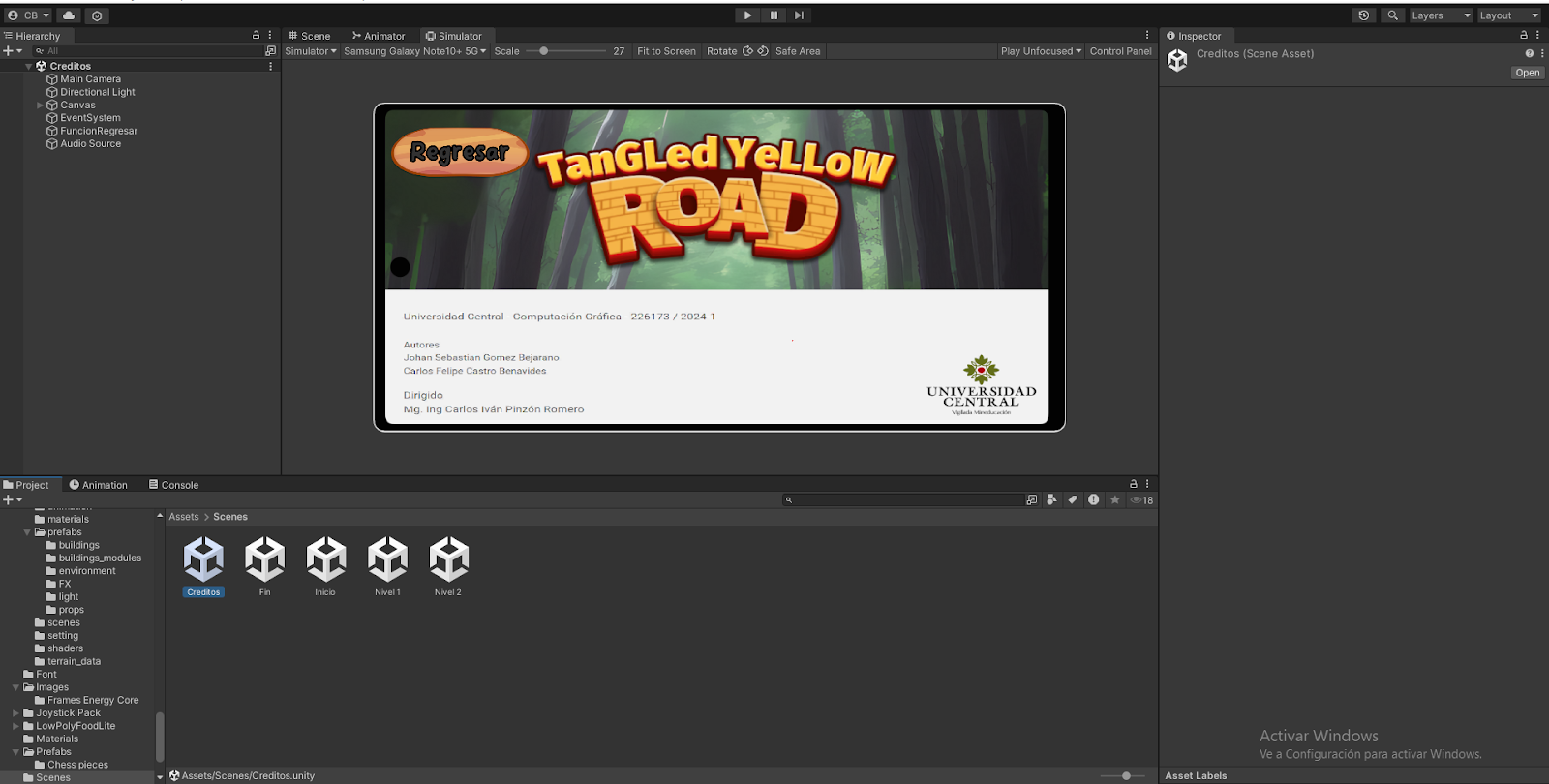The width and height of the screenshot is (1549, 784).
Task: Collapse the Creditos scene in Hierarchy
Action: [28, 67]
